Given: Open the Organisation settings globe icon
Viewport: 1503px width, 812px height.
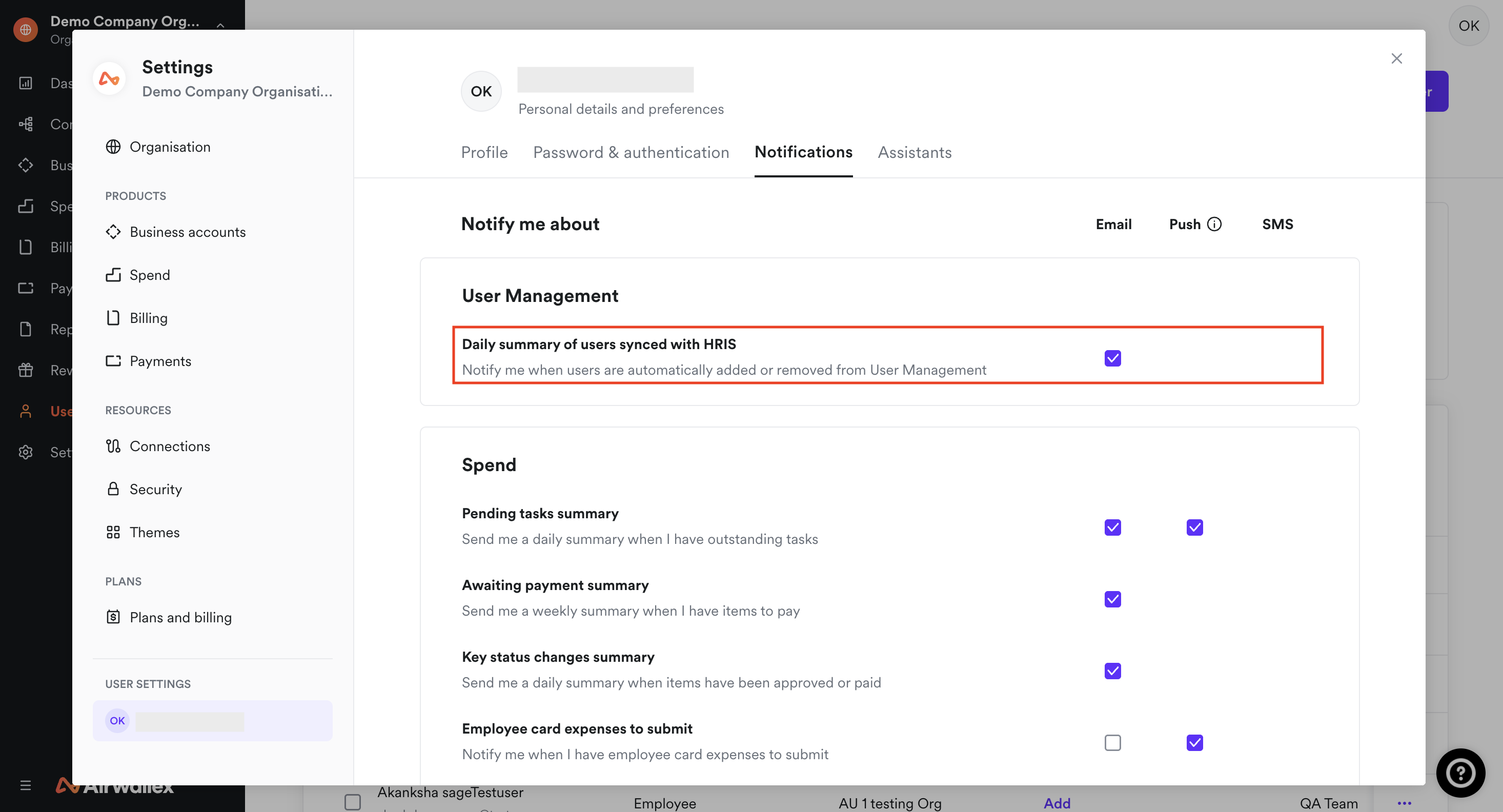Looking at the screenshot, I should click(x=113, y=147).
